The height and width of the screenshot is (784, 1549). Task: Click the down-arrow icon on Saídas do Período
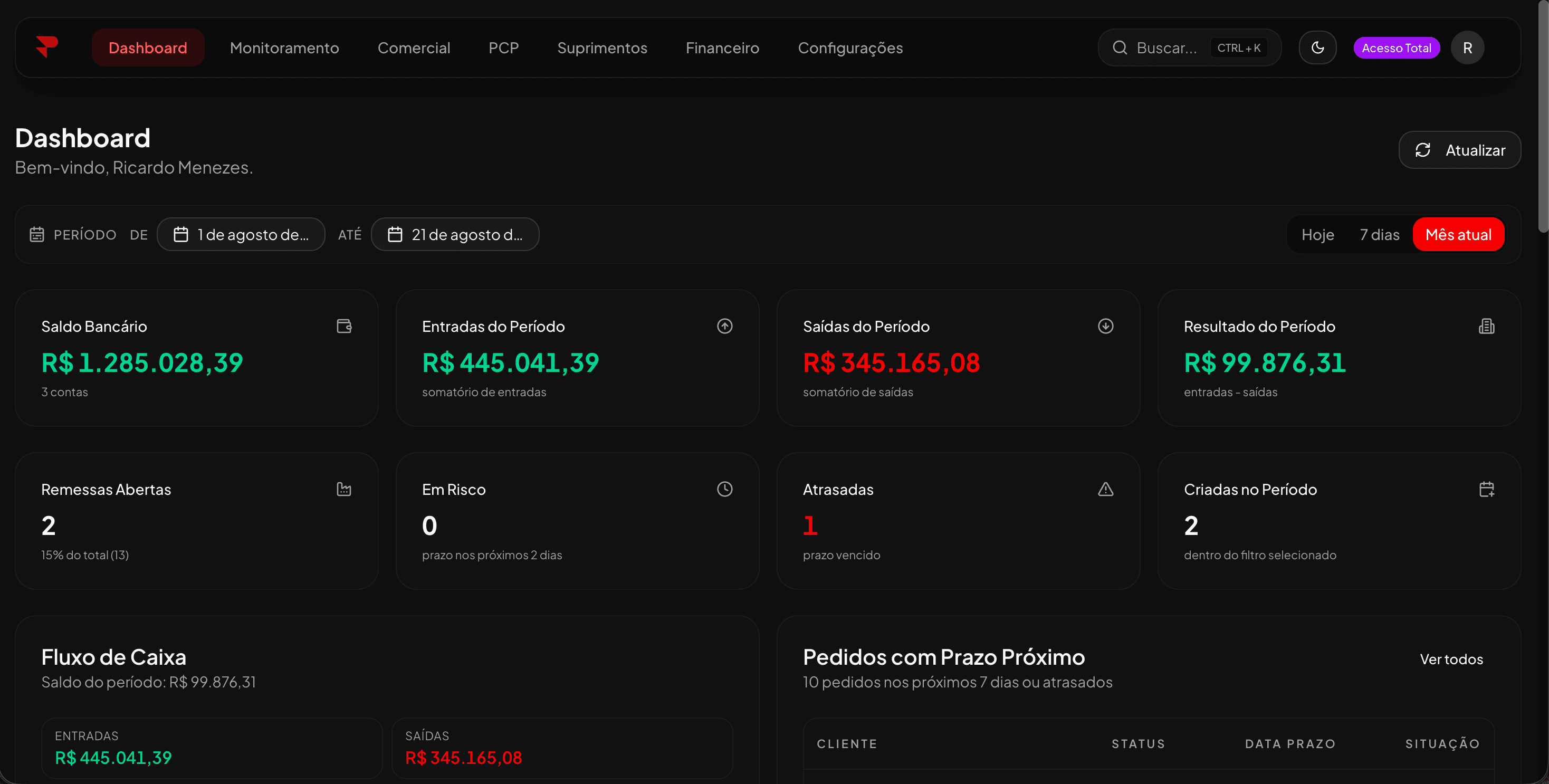tap(1105, 326)
